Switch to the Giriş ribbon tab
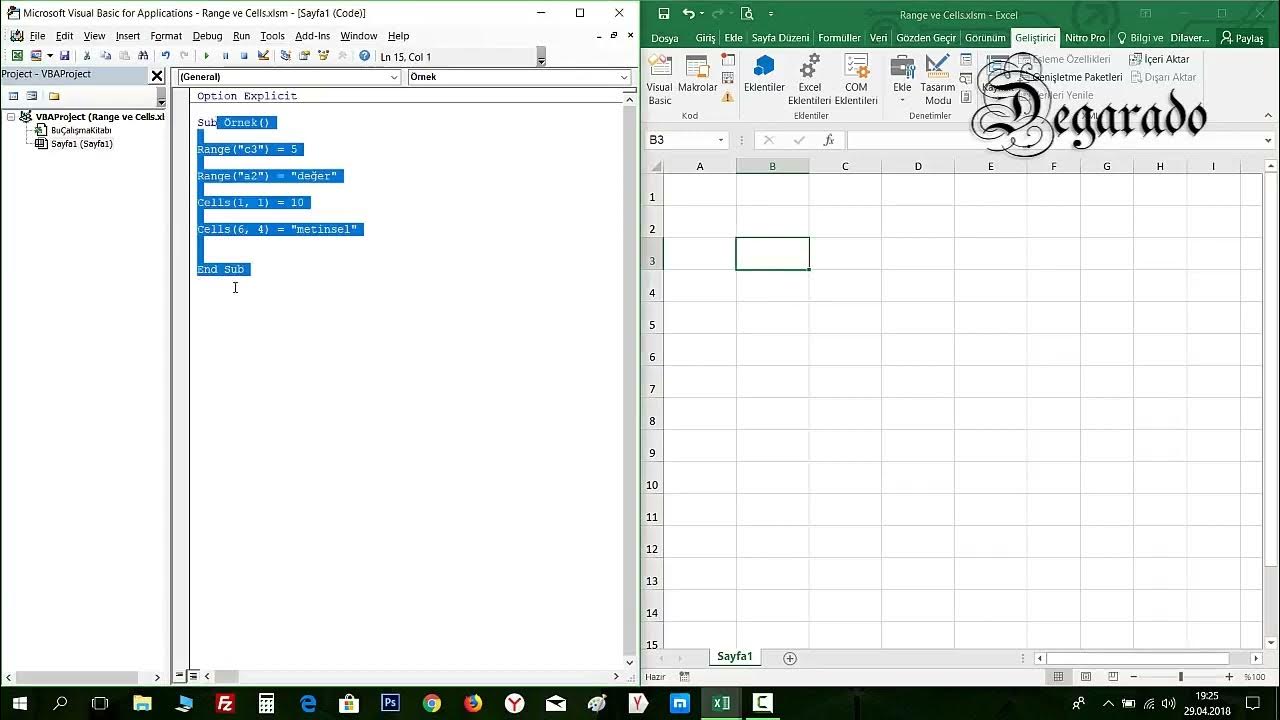1280x720 pixels. (x=705, y=38)
